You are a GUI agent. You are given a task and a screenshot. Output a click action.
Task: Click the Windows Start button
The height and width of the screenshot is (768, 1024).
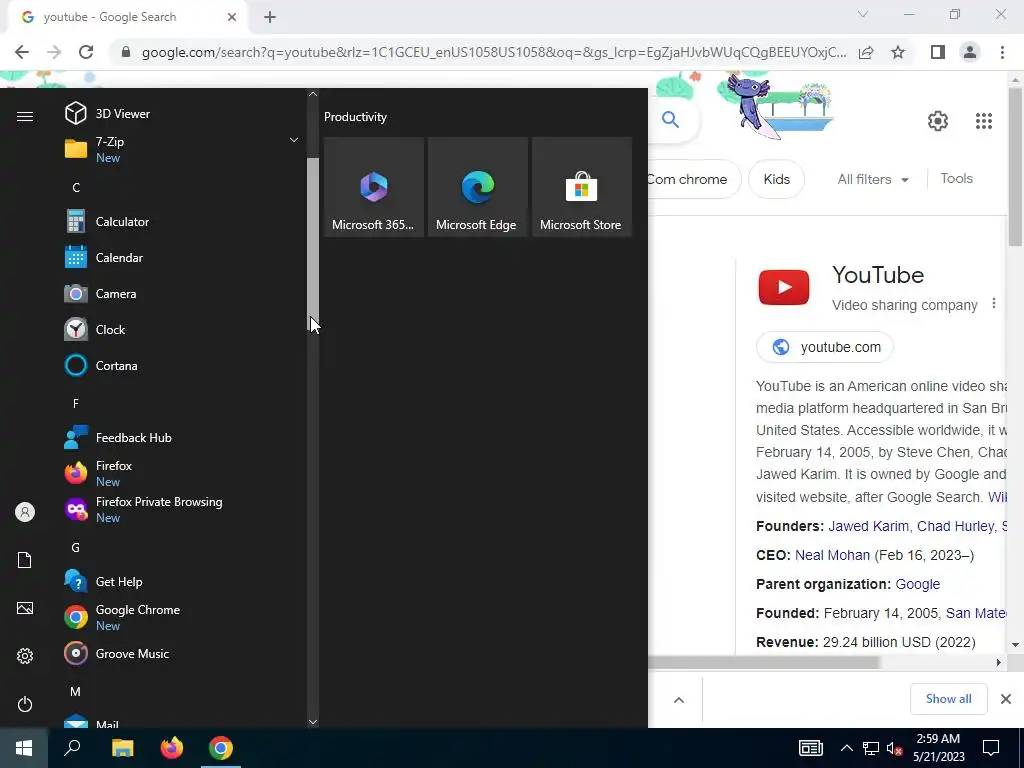point(24,748)
